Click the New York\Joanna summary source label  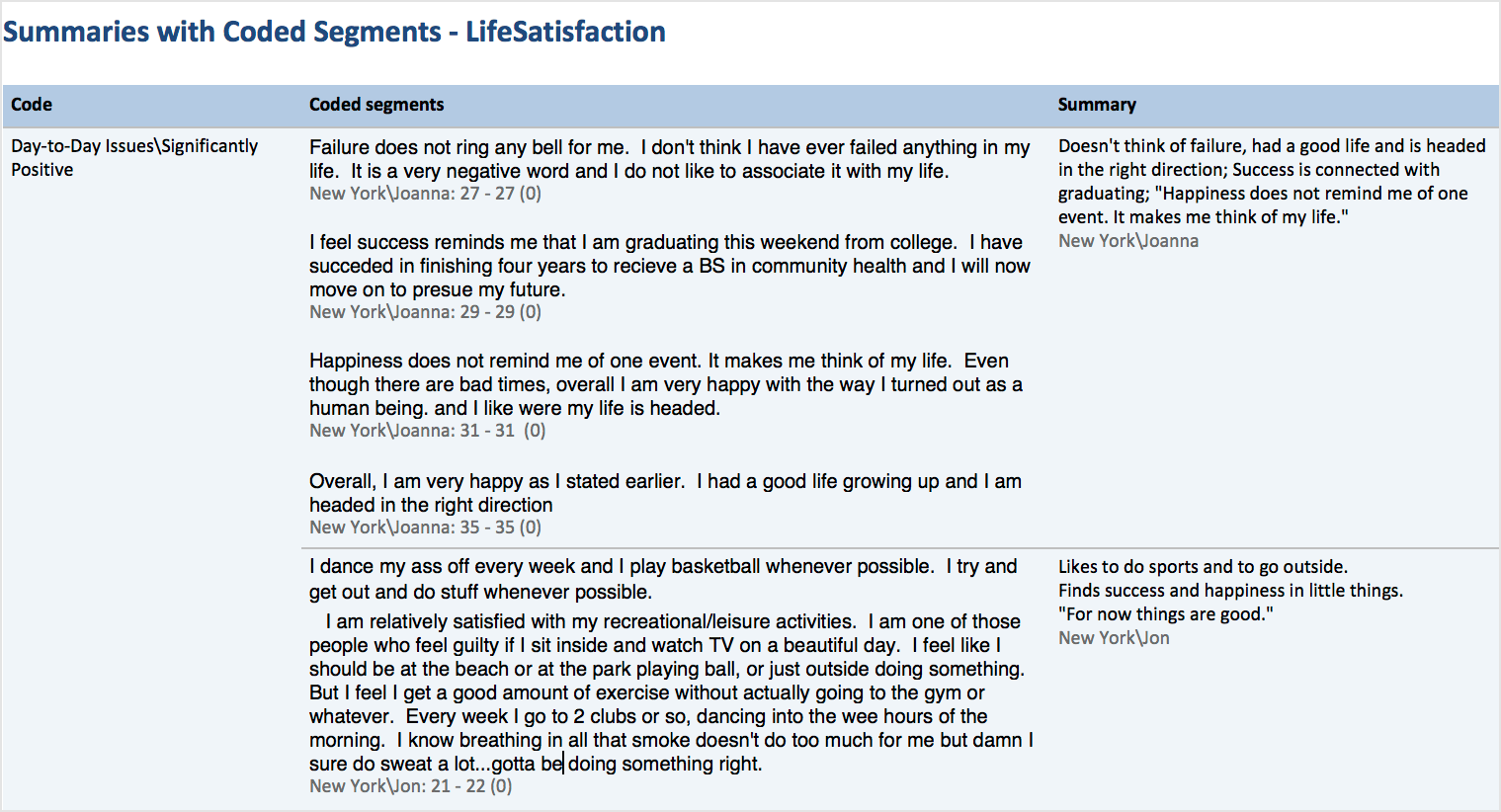pyautogui.click(x=1128, y=241)
